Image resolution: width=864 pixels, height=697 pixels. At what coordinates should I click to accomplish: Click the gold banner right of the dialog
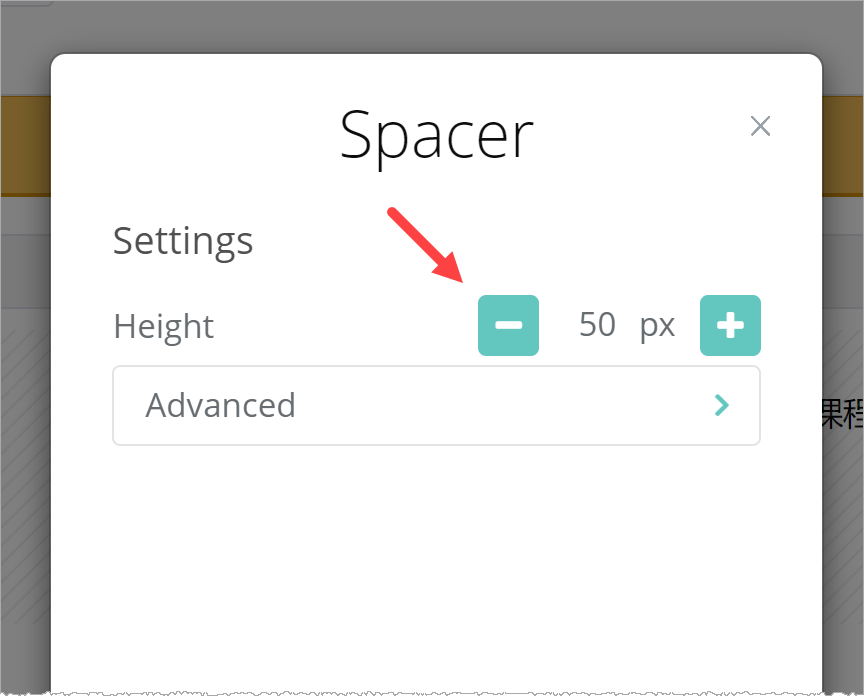(843, 145)
